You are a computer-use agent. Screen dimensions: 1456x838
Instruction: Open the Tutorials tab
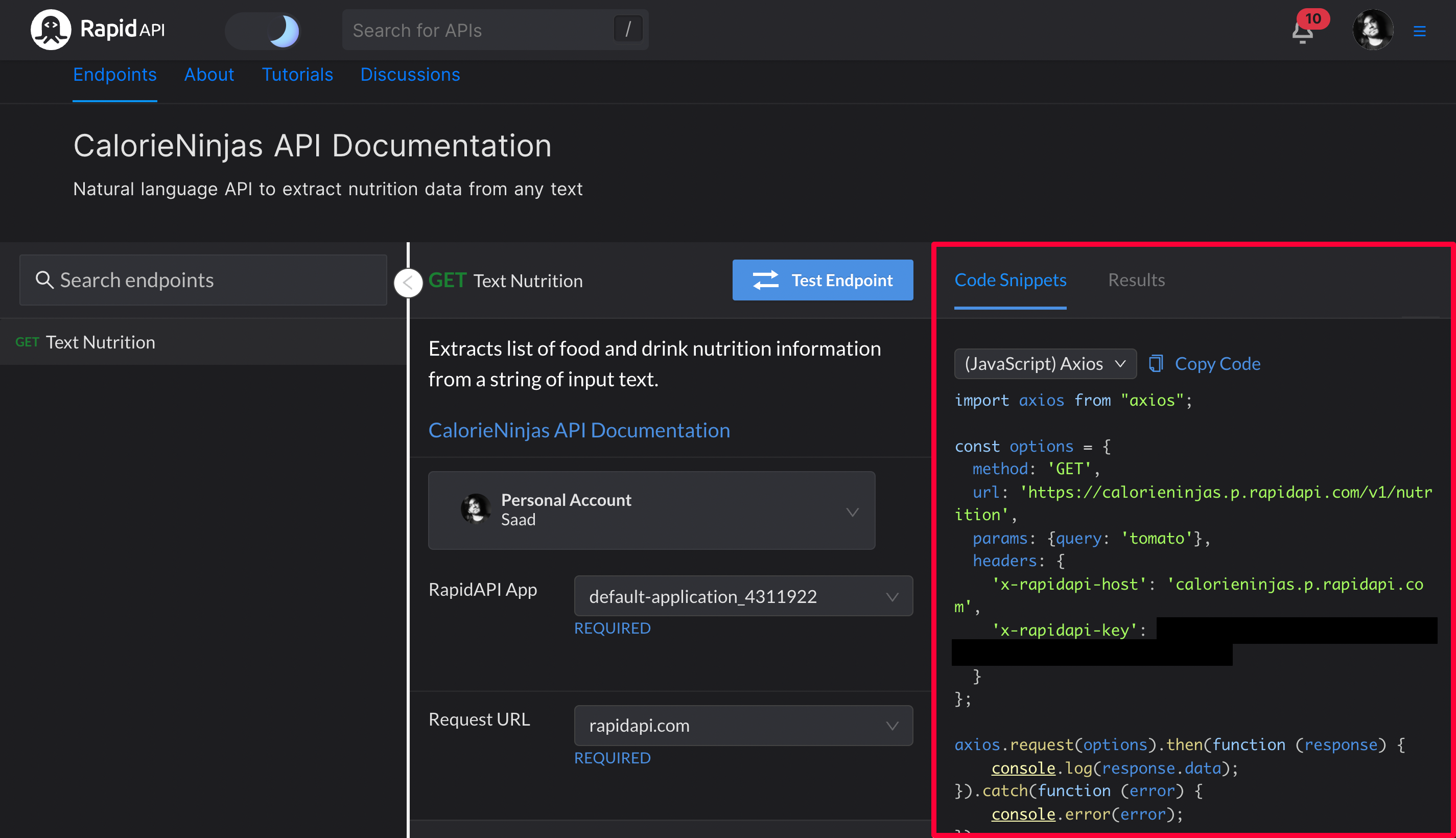click(297, 75)
